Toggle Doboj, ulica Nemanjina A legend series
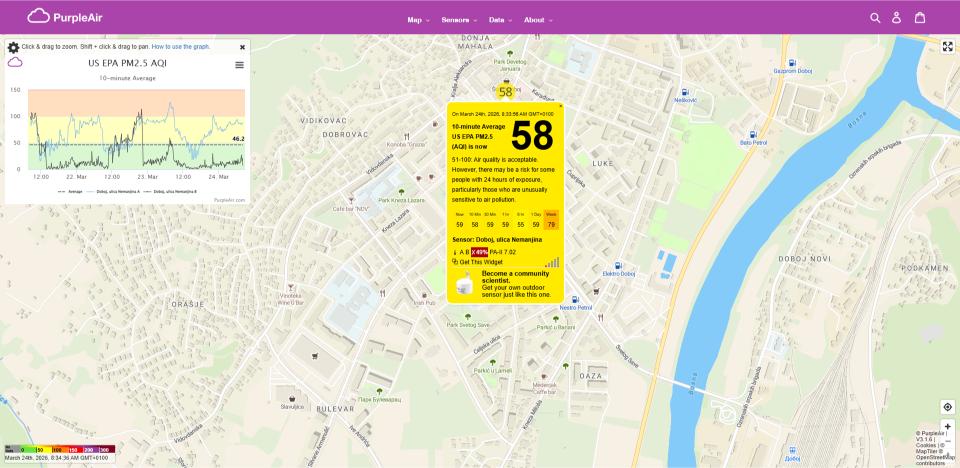This screenshot has height=468, width=960. pos(114,192)
